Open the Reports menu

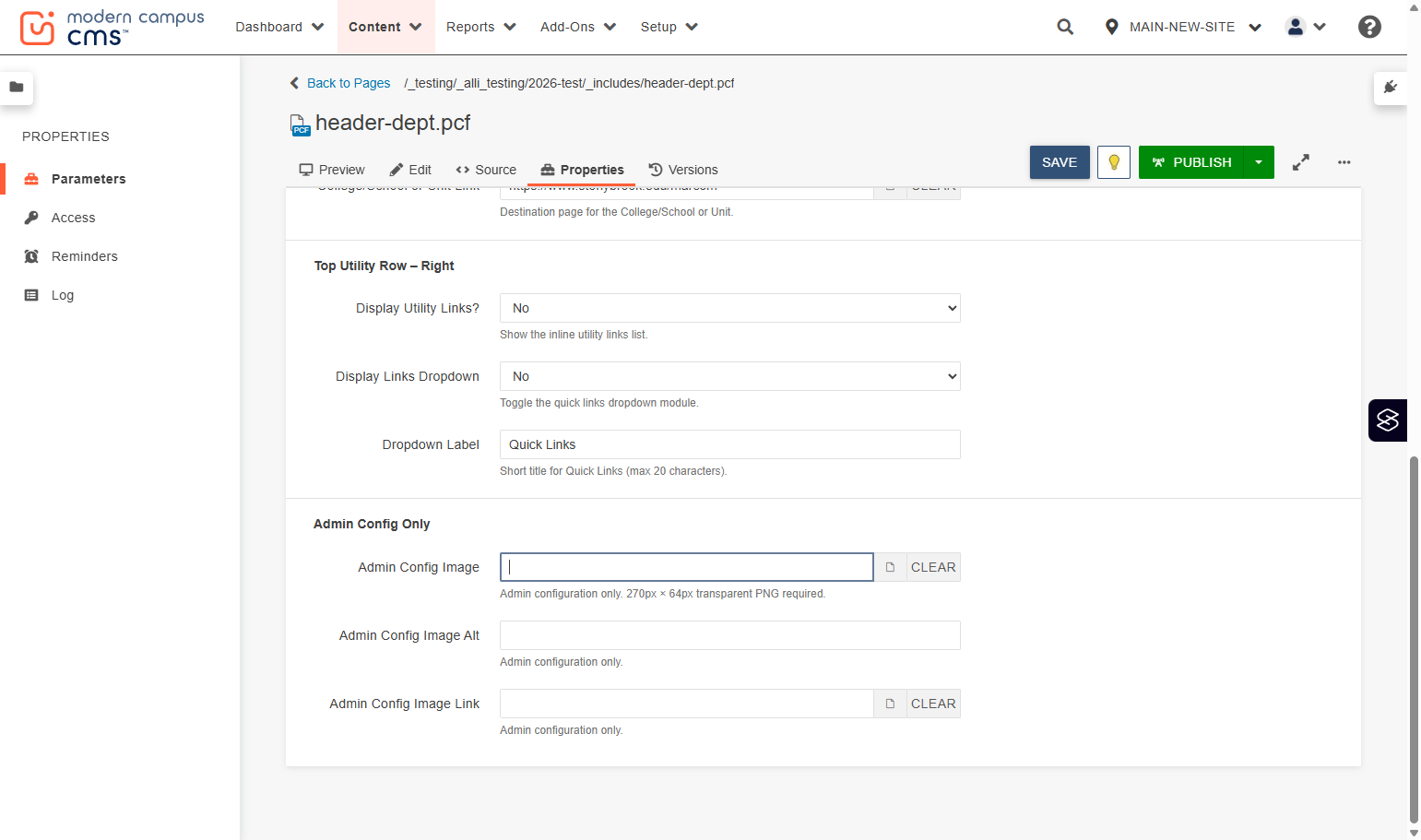point(480,27)
